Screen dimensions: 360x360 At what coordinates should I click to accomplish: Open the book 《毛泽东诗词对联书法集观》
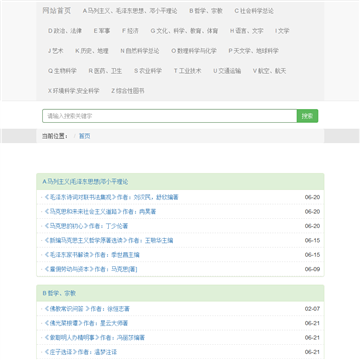click(111, 197)
